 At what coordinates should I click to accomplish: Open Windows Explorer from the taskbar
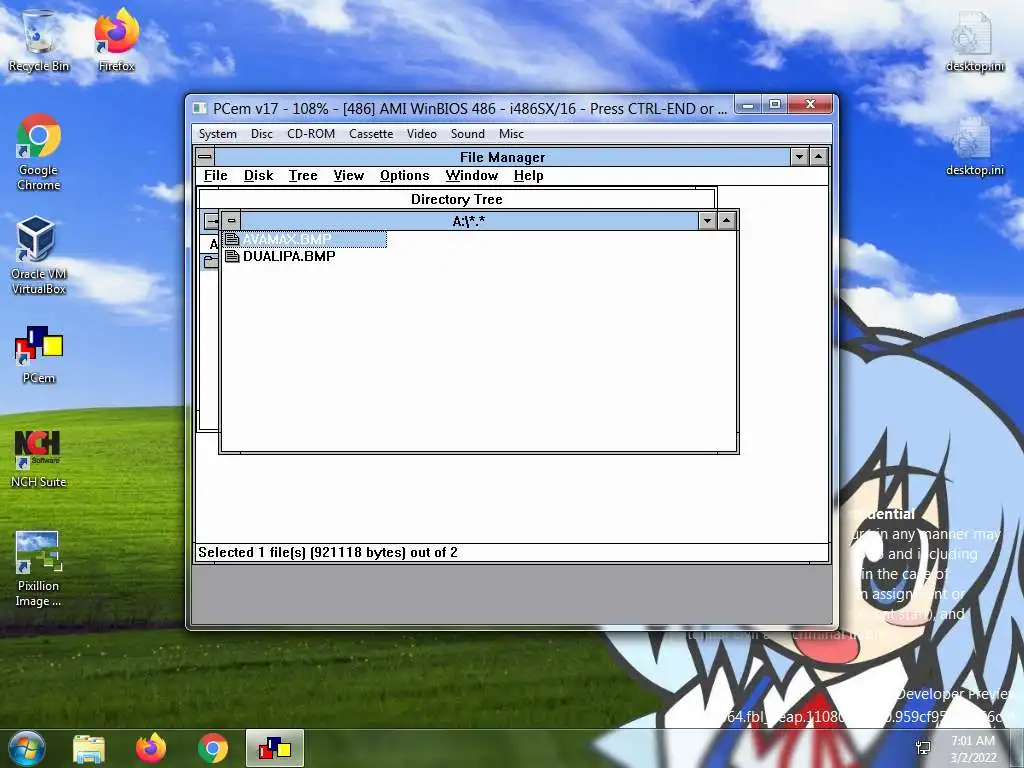[x=89, y=749]
